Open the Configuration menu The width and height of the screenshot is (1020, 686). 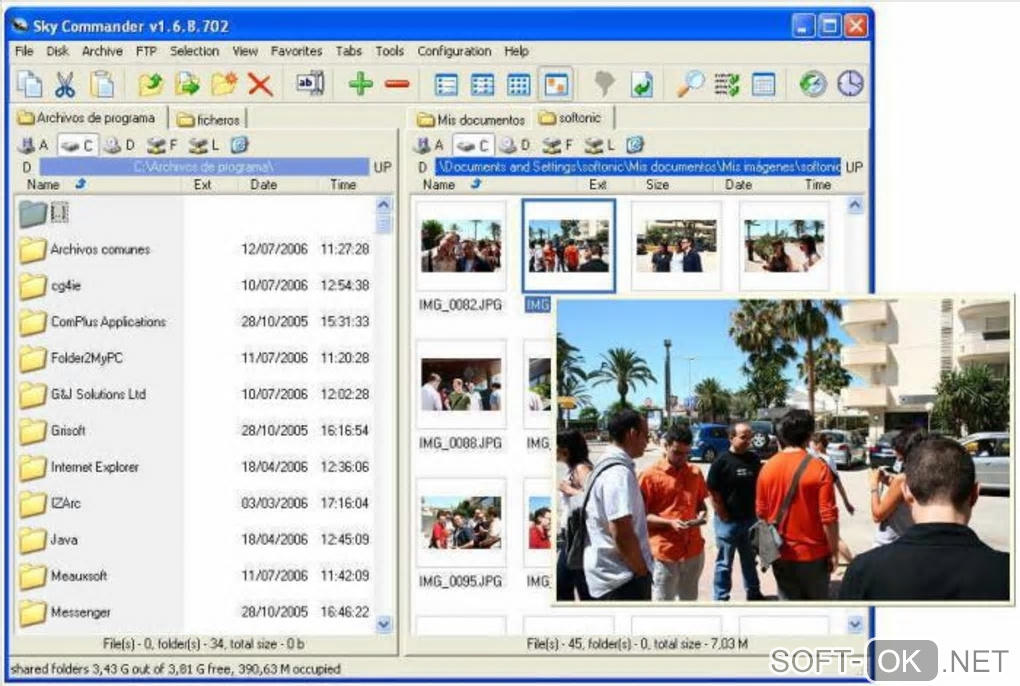pos(454,51)
